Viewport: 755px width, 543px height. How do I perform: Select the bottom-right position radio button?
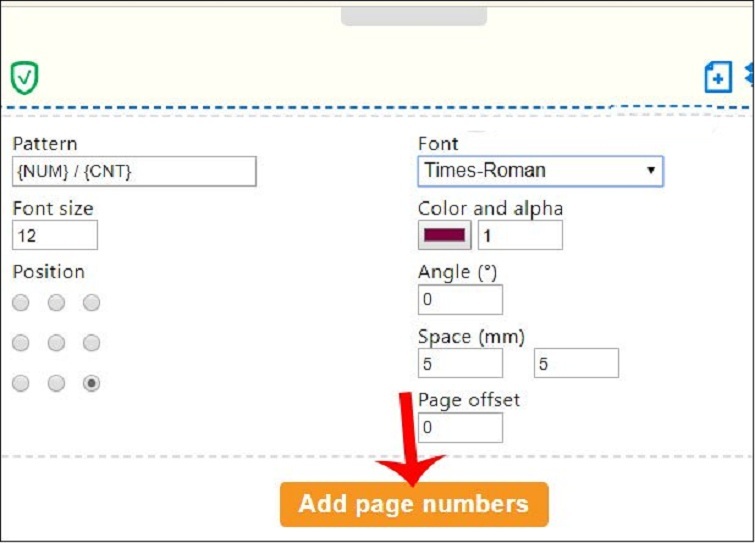click(91, 383)
